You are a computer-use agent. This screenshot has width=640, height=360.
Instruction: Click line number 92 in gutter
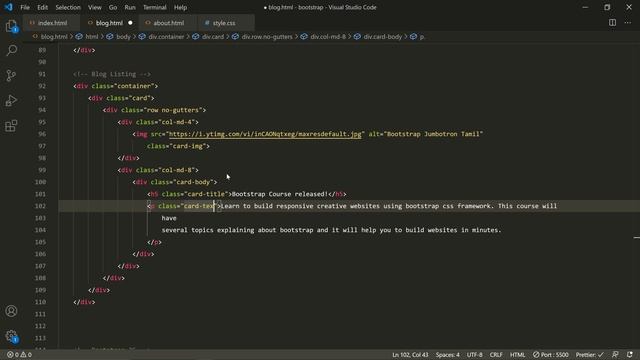42,86
